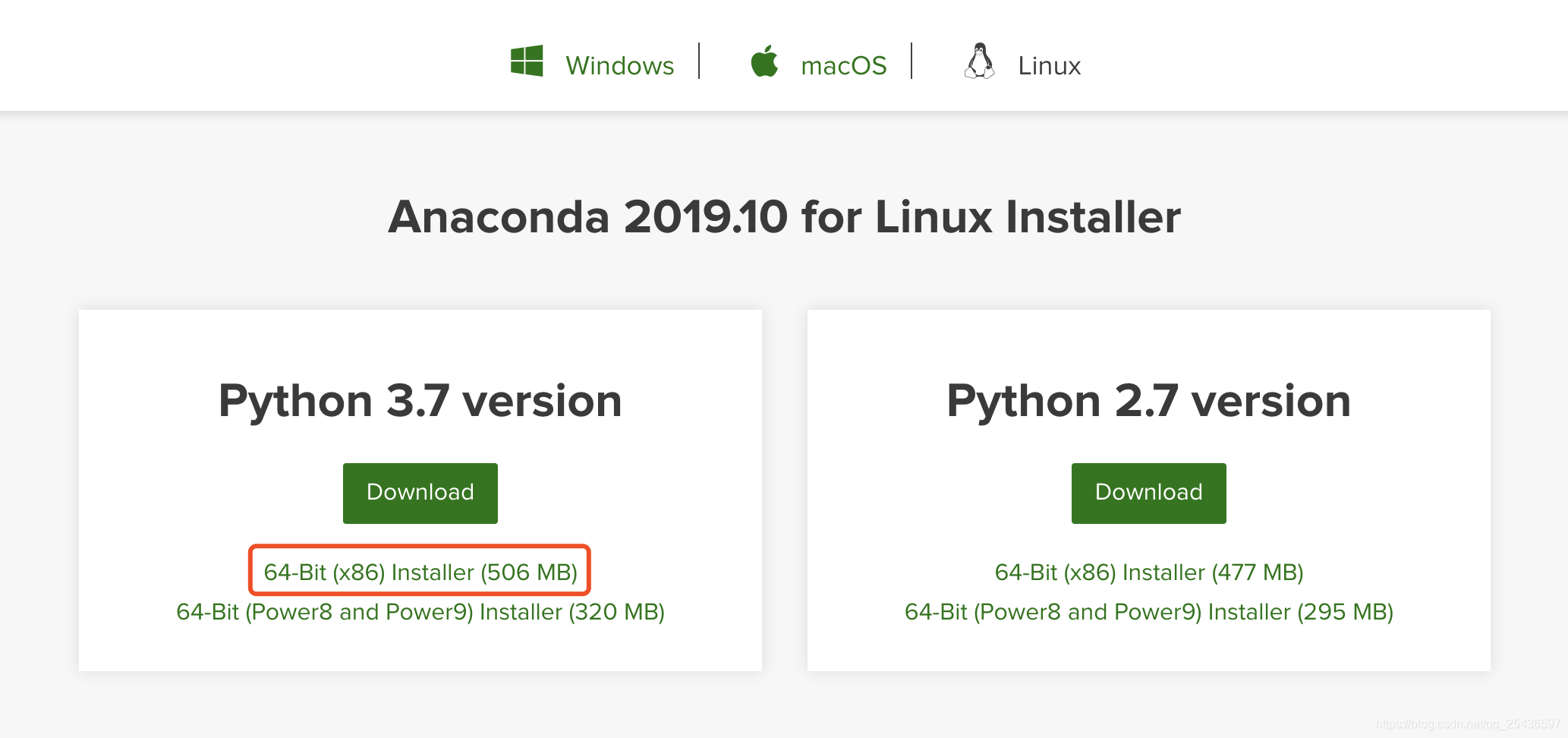Click the Linux penguin icon
Image resolution: width=1568 pixels, height=738 pixels.
(980, 61)
